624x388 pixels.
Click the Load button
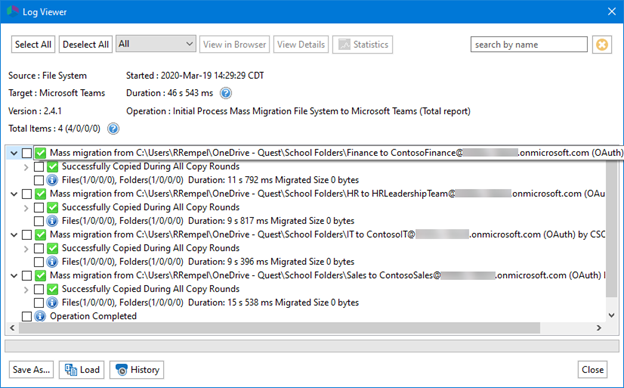82,370
